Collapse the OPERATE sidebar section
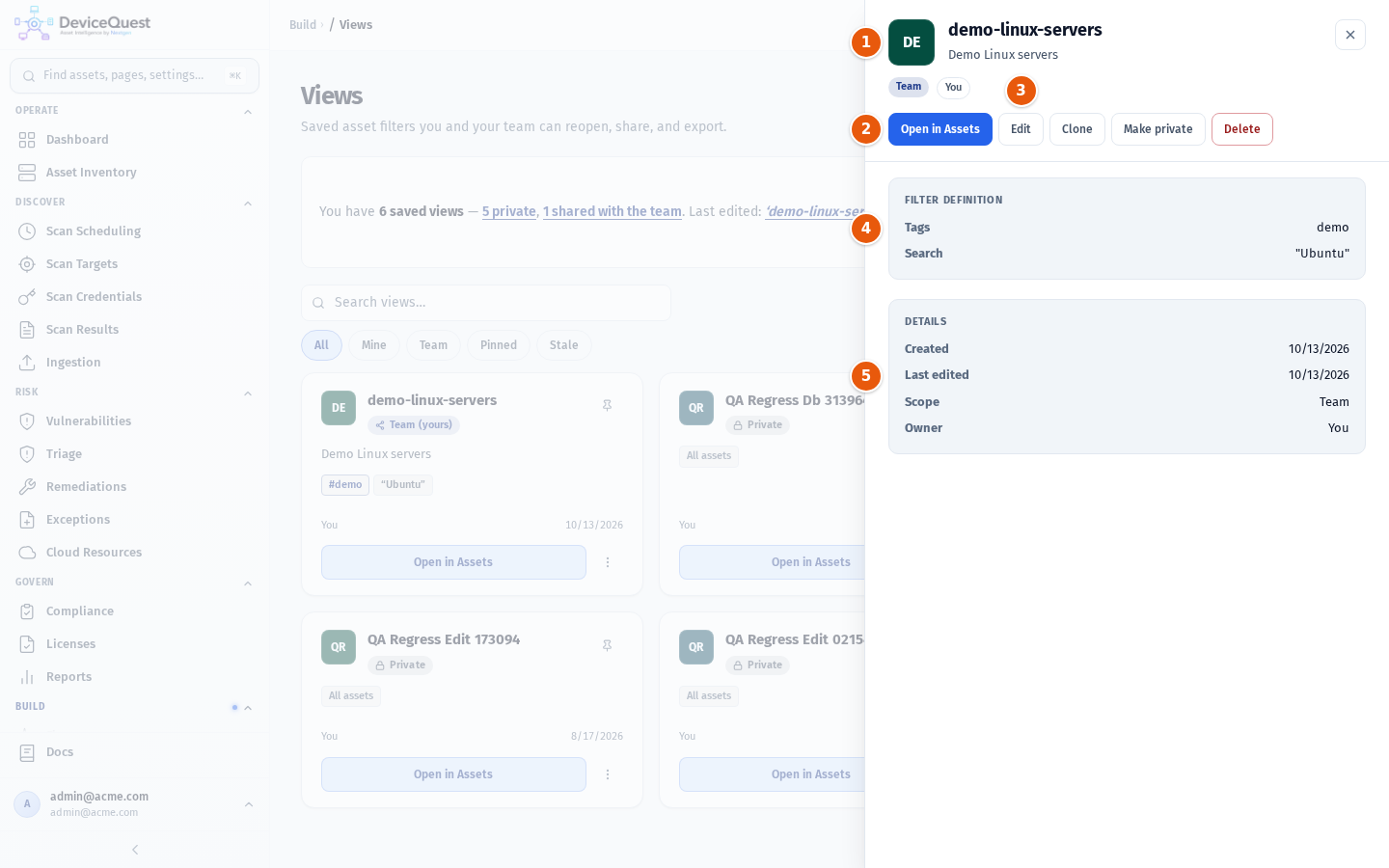This screenshot has width=1389, height=868. tap(248, 112)
